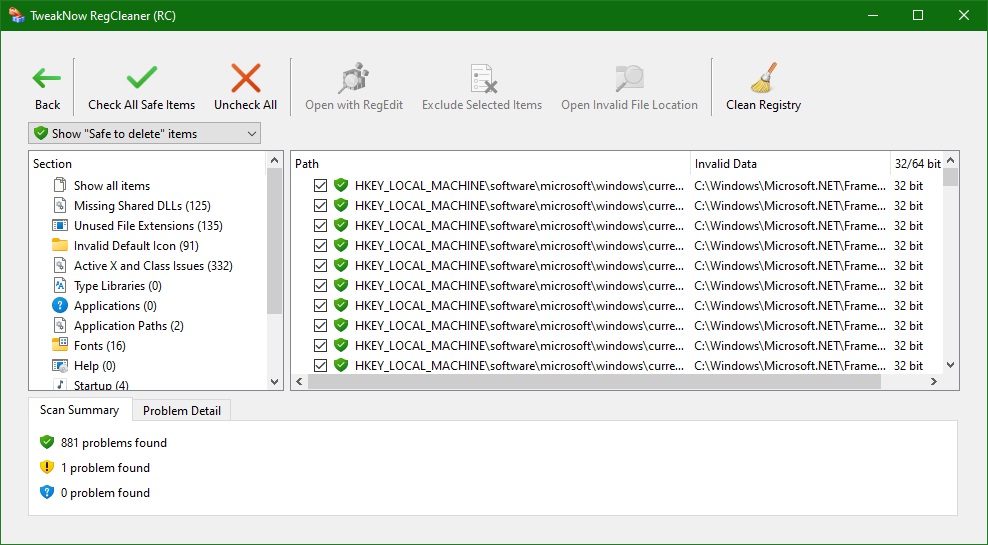The width and height of the screenshot is (988, 545).
Task: Click Open Invalid File Location icon
Action: pyautogui.click(x=629, y=79)
